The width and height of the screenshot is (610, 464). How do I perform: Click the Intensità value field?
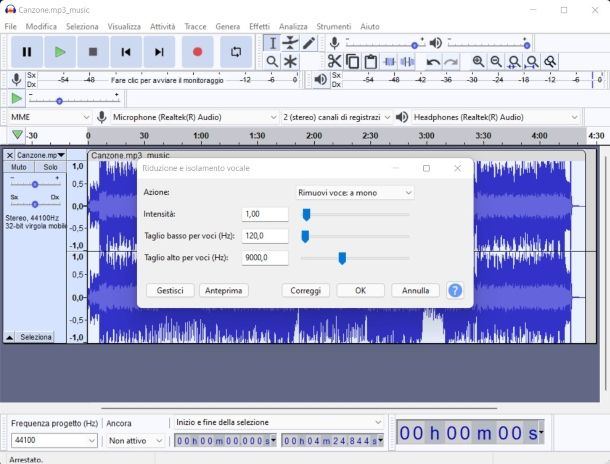coord(265,214)
